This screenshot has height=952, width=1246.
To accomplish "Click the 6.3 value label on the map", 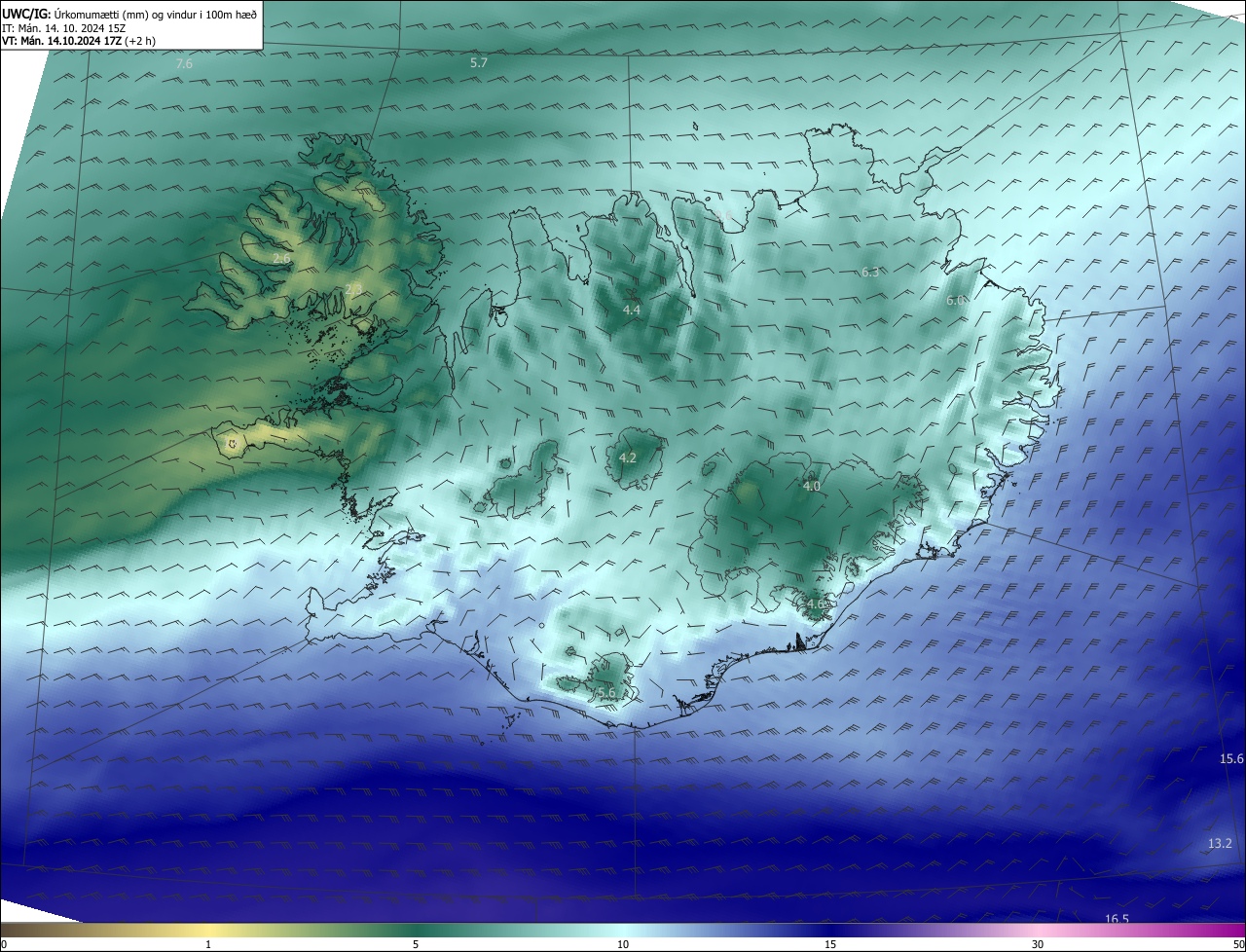I will (x=870, y=272).
